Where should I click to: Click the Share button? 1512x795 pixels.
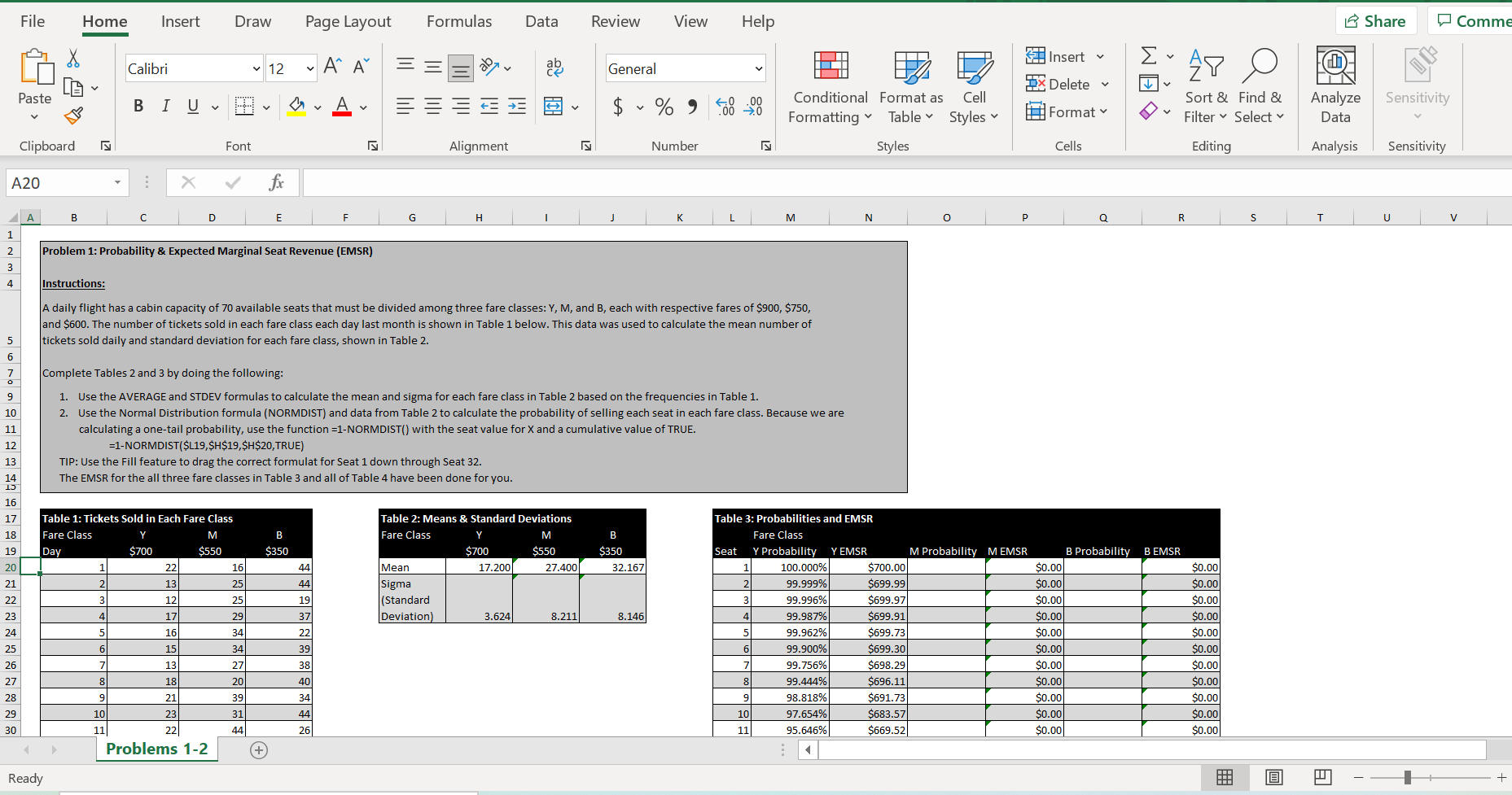1376,20
